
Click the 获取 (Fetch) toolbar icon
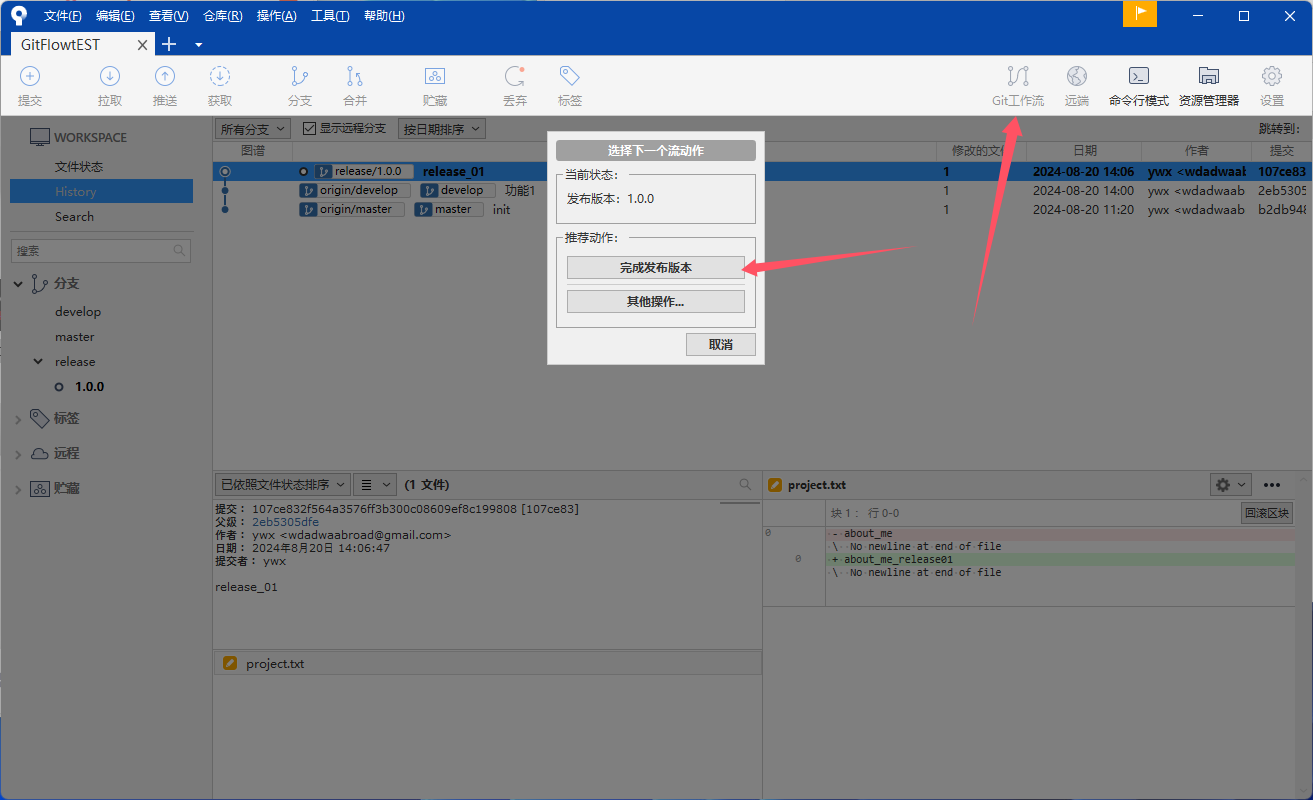(220, 76)
